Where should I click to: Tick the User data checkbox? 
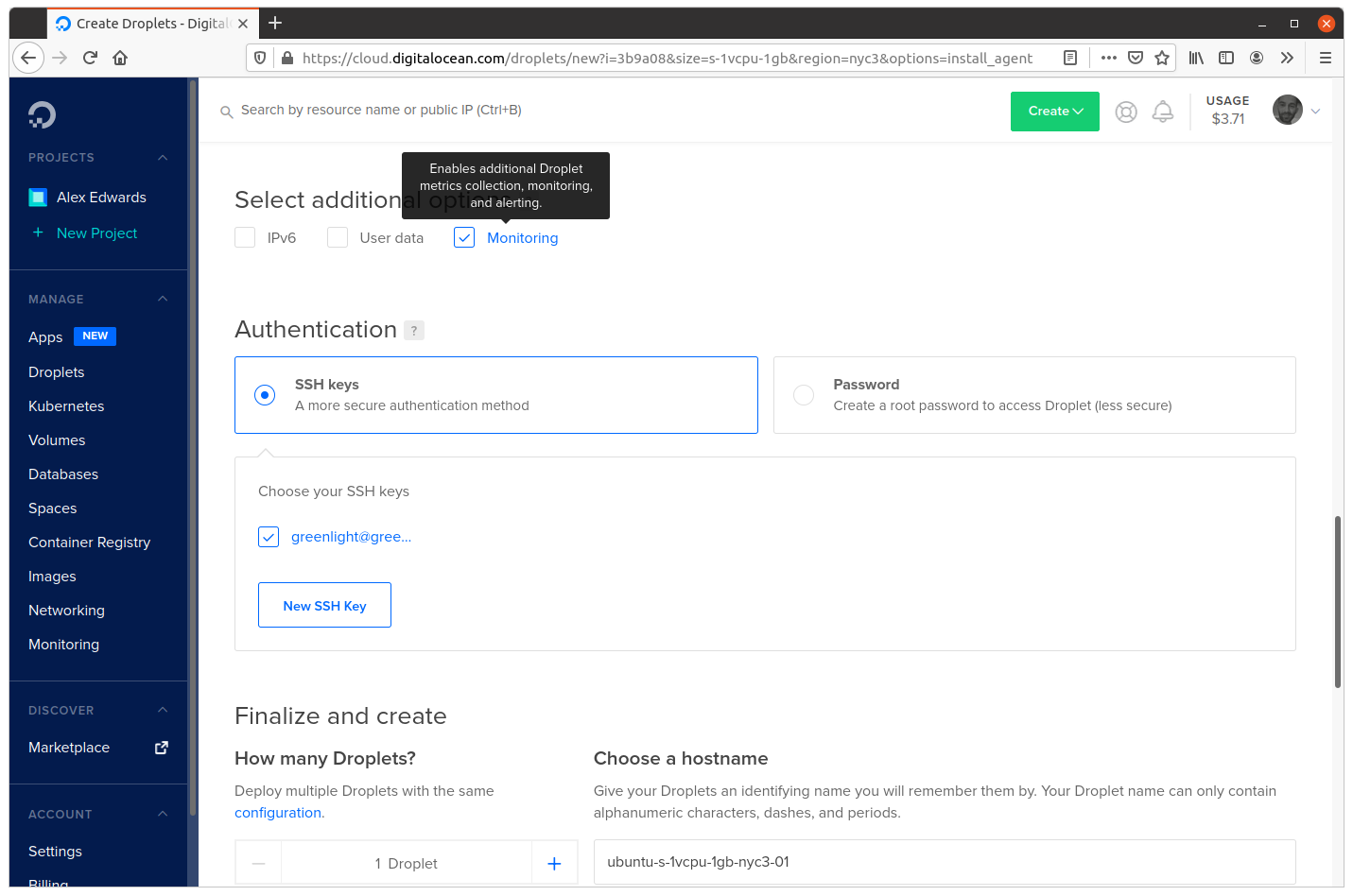[x=338, y=237]
